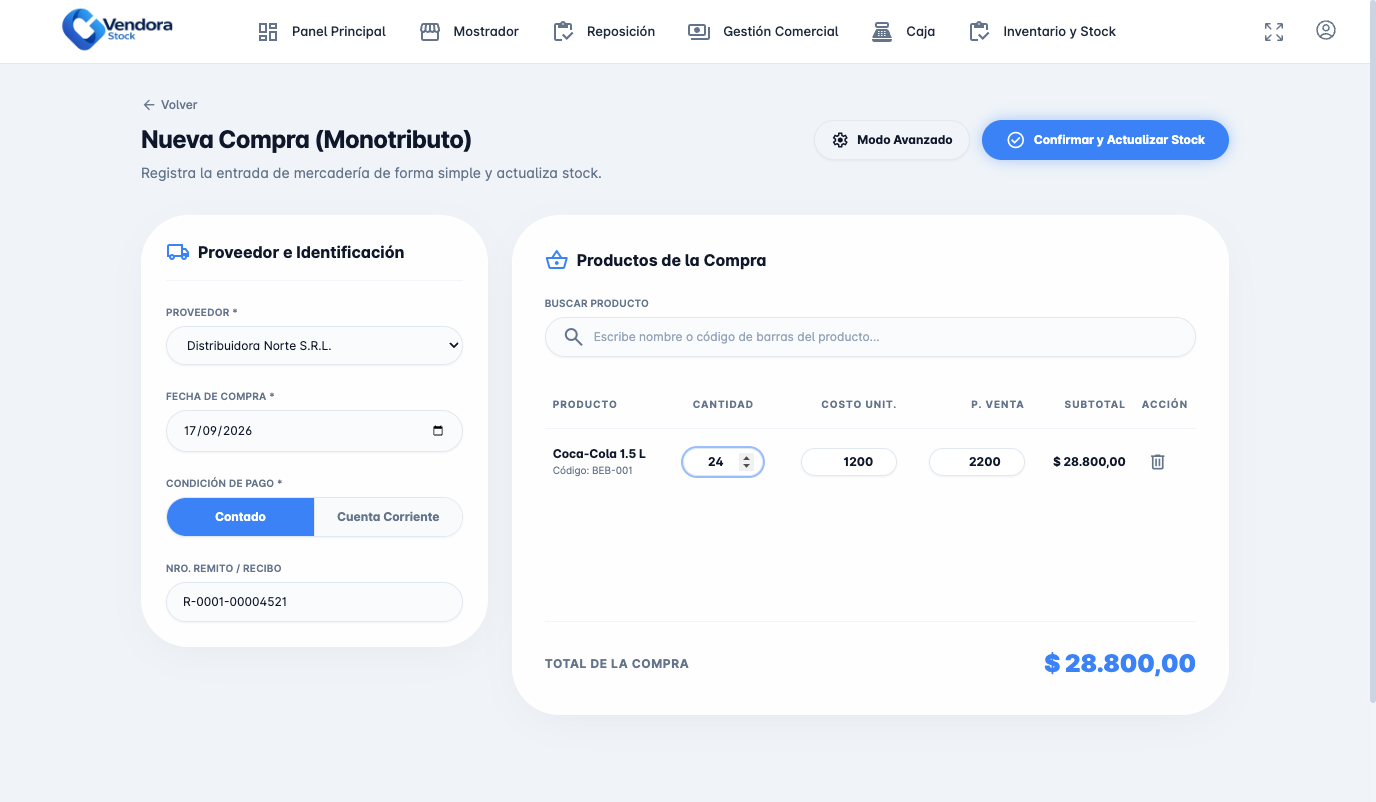This screenshot has width=1376, height=802.
Task: Click the TOTAL DE LA COMPRA label
Action: 617,664
